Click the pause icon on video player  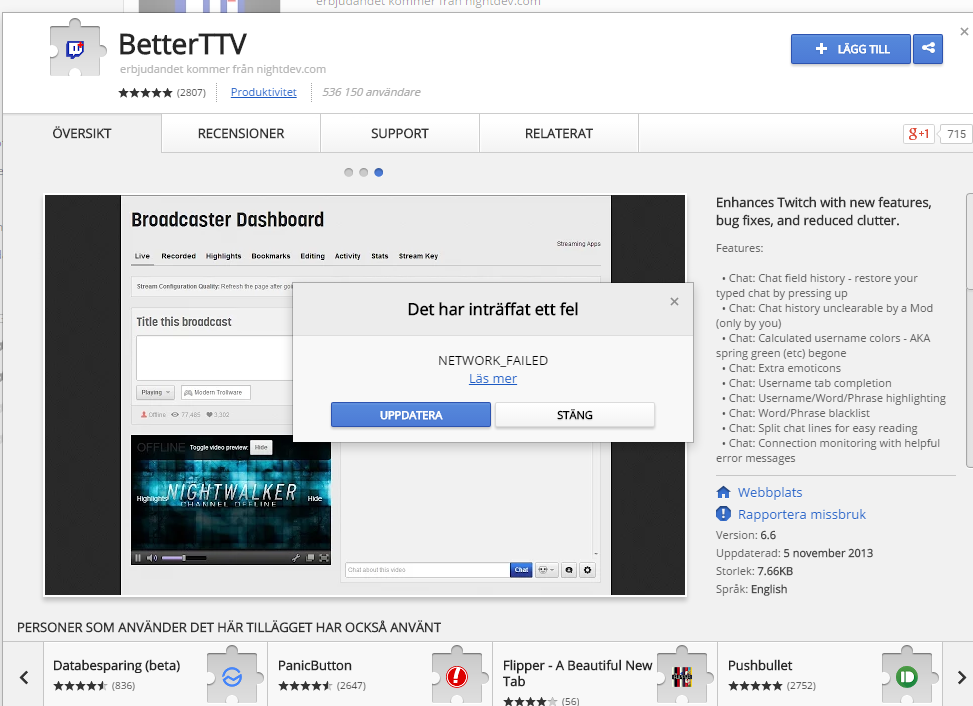138,558
